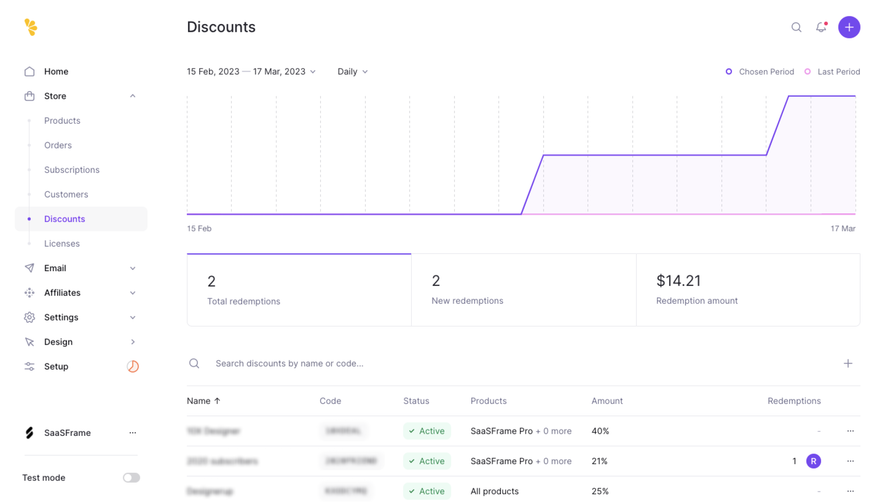
Task: Expand the Affiliates section chevron
Action: point(133,293)
